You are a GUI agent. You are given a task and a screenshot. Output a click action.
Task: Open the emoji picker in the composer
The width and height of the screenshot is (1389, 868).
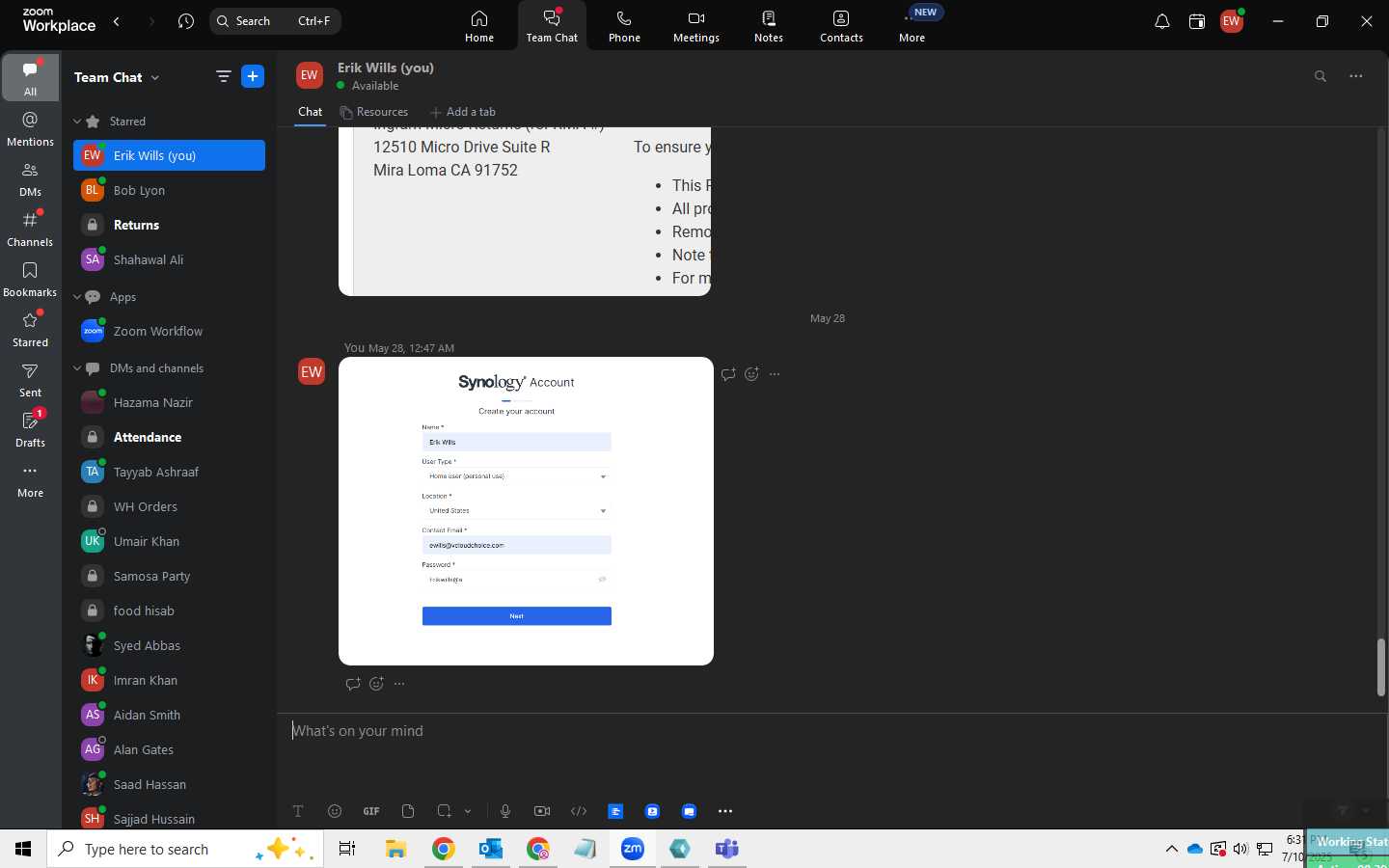pos(335,811)
